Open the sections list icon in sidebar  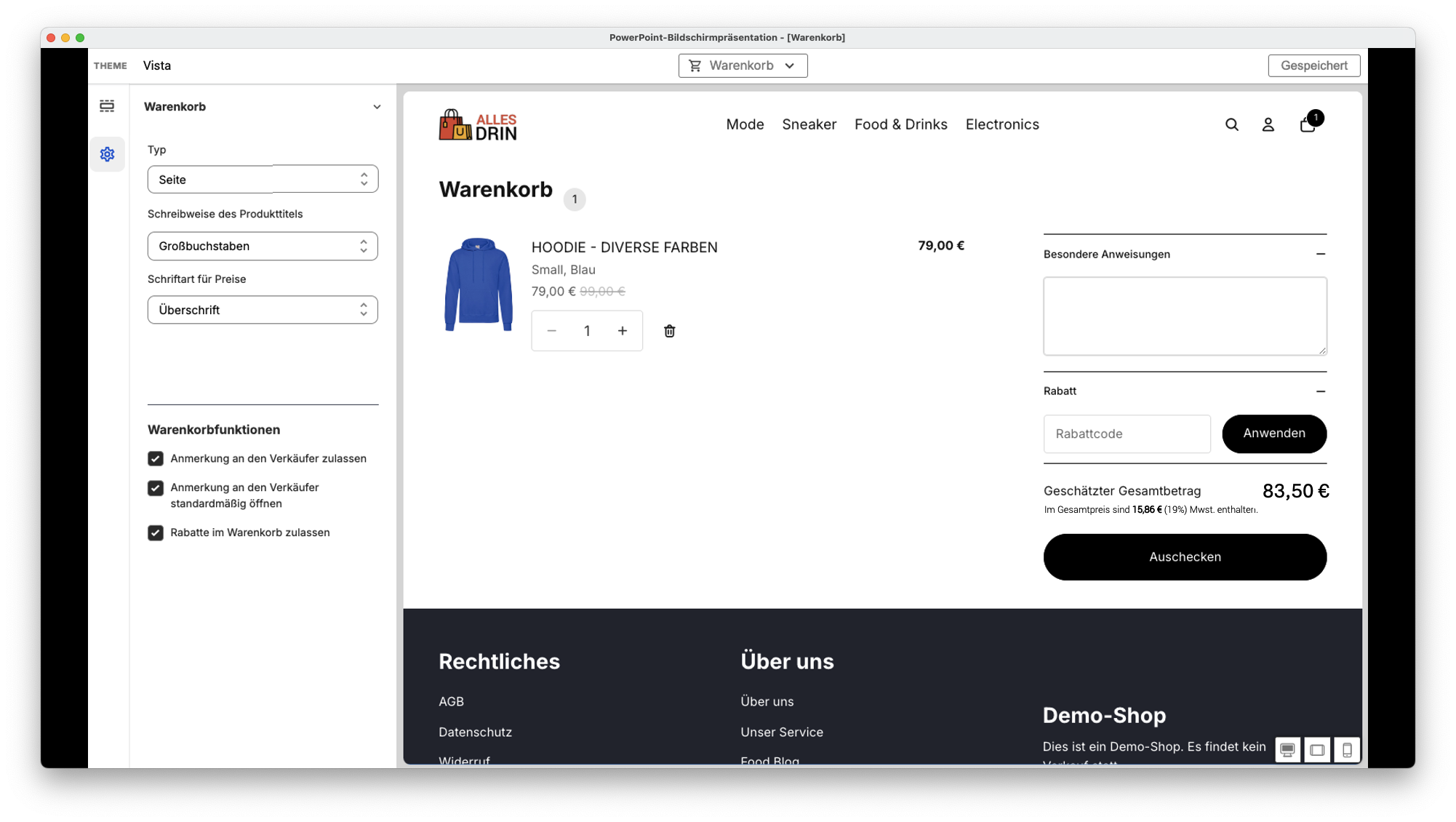pyautogui.click(x=107, y=106)
